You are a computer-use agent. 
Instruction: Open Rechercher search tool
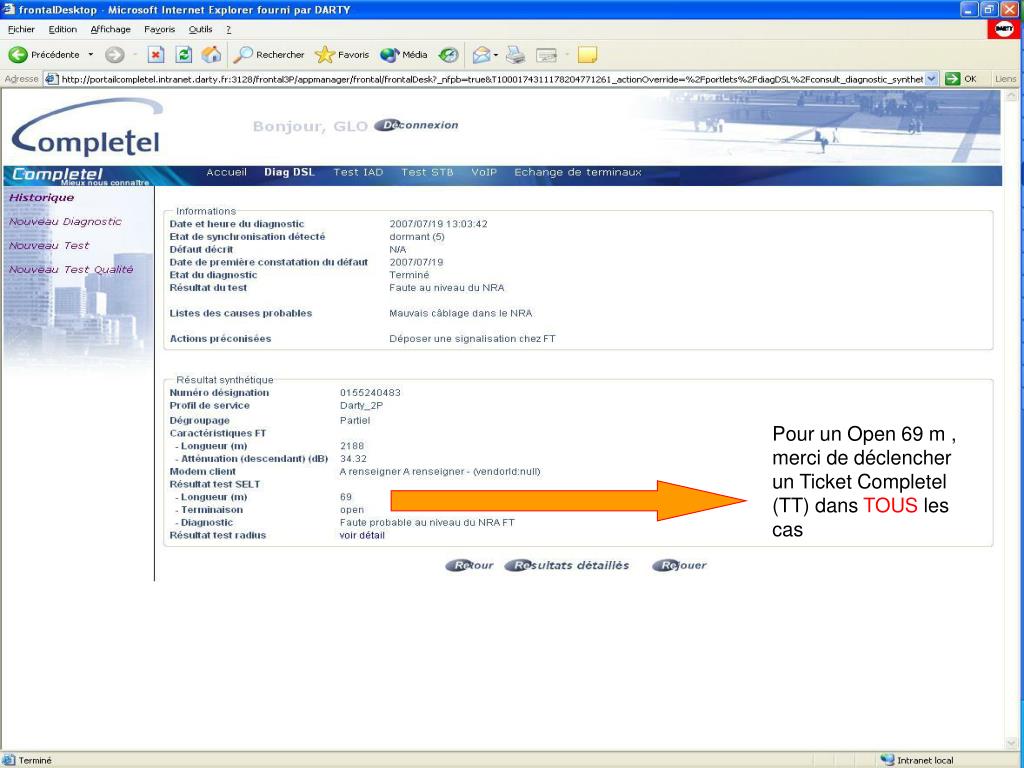click(269, 55)
